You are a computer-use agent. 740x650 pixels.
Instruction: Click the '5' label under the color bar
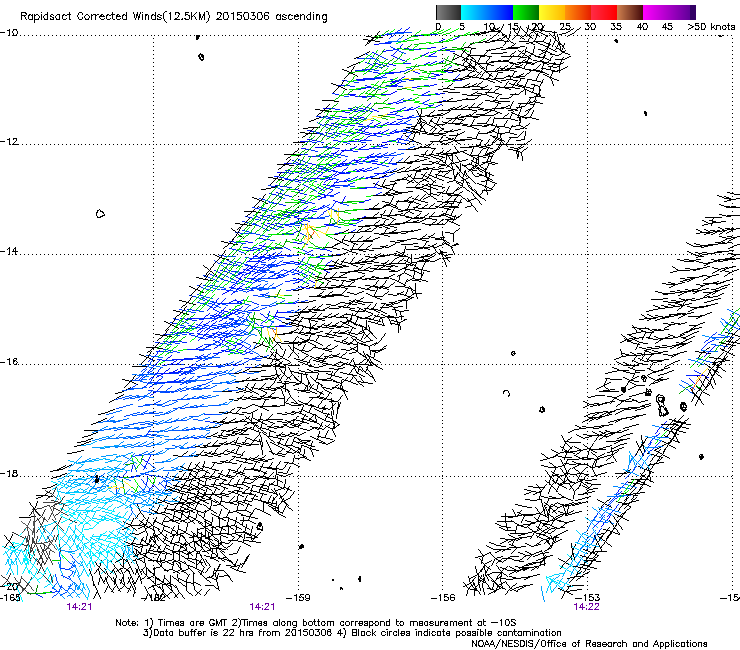(x=462, y=27)
